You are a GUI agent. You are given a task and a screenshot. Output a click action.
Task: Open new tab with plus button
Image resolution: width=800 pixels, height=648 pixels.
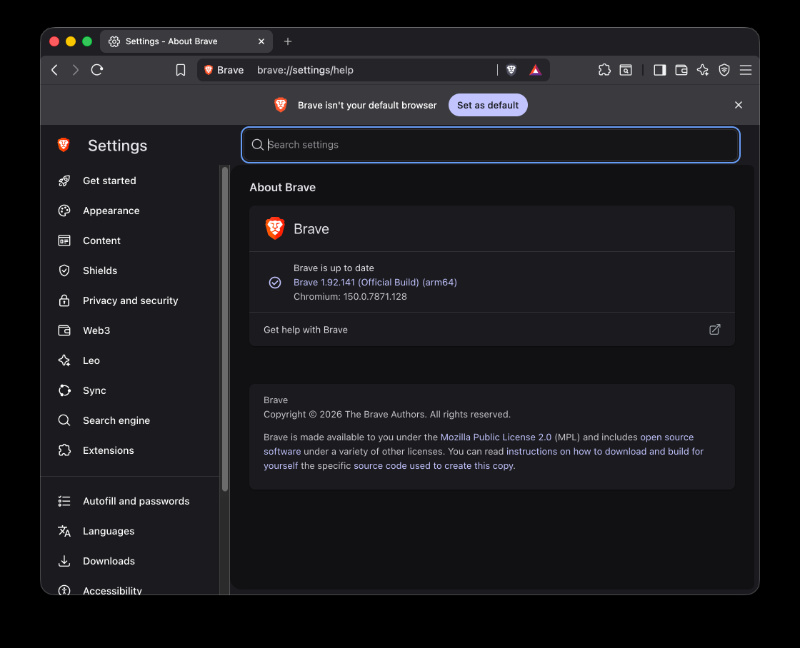(x=288, y=41)
